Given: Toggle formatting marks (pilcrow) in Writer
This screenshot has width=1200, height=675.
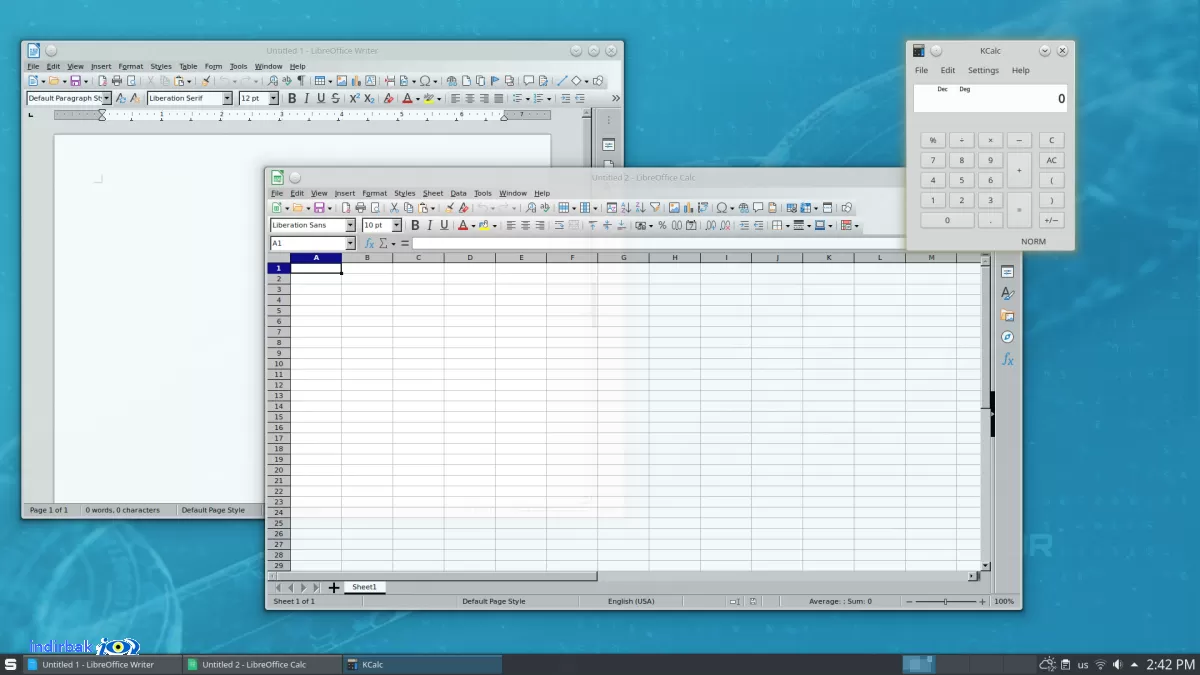Looking at the screenshot, I should click(300, 81).
